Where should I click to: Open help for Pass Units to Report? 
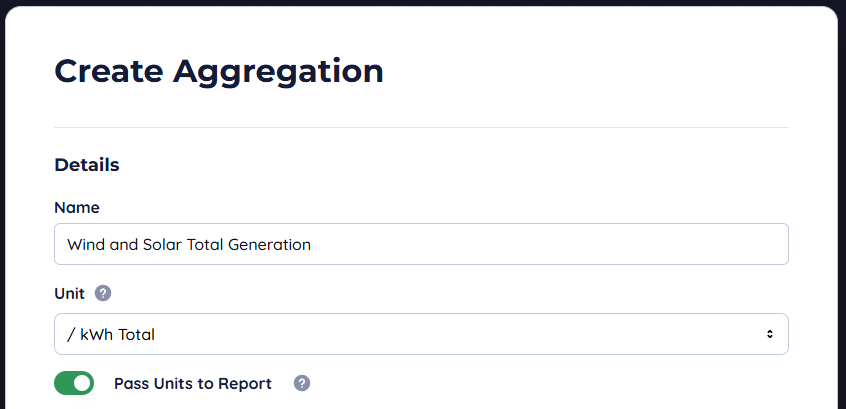[302, 383]
